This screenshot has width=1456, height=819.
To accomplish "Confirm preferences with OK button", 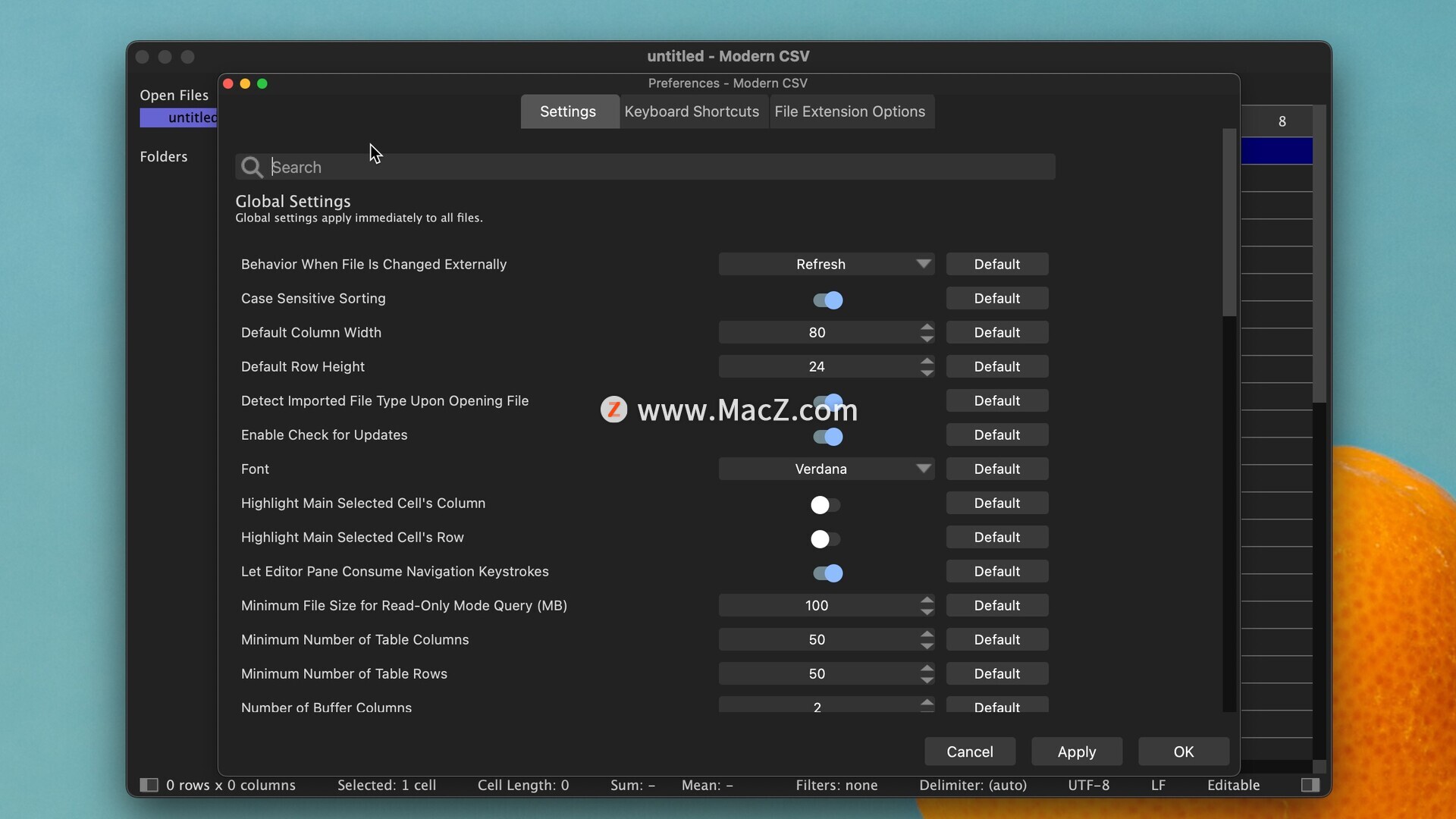I will click(1184, 752).
